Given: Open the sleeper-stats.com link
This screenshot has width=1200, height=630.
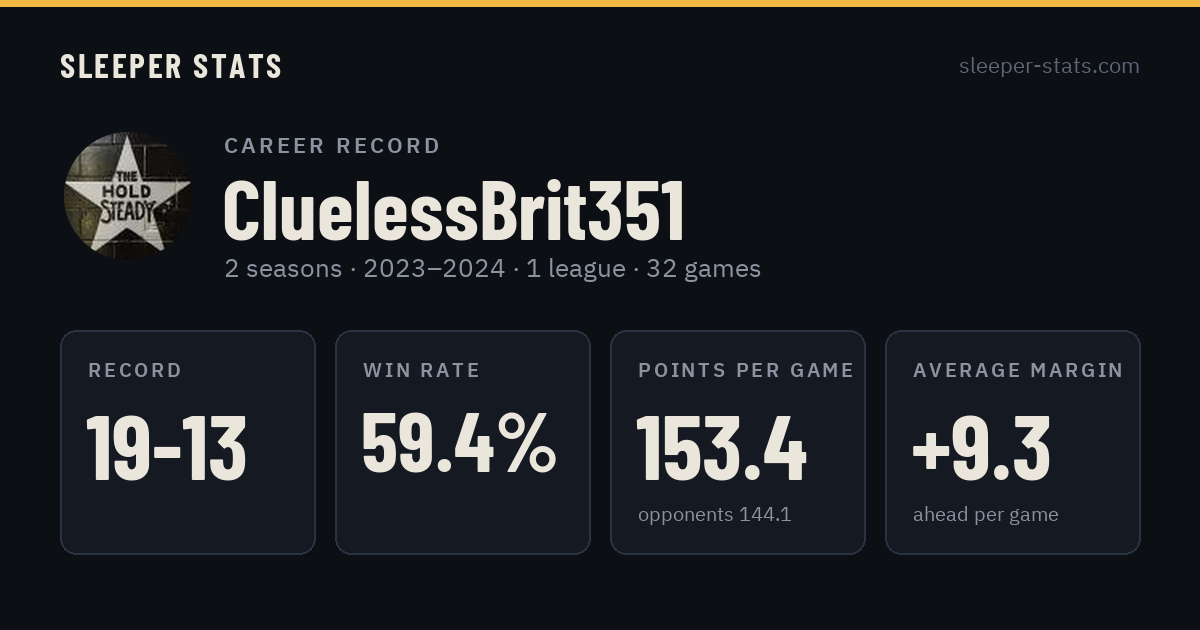Looking at the screenshot, I should point(1049,66).
